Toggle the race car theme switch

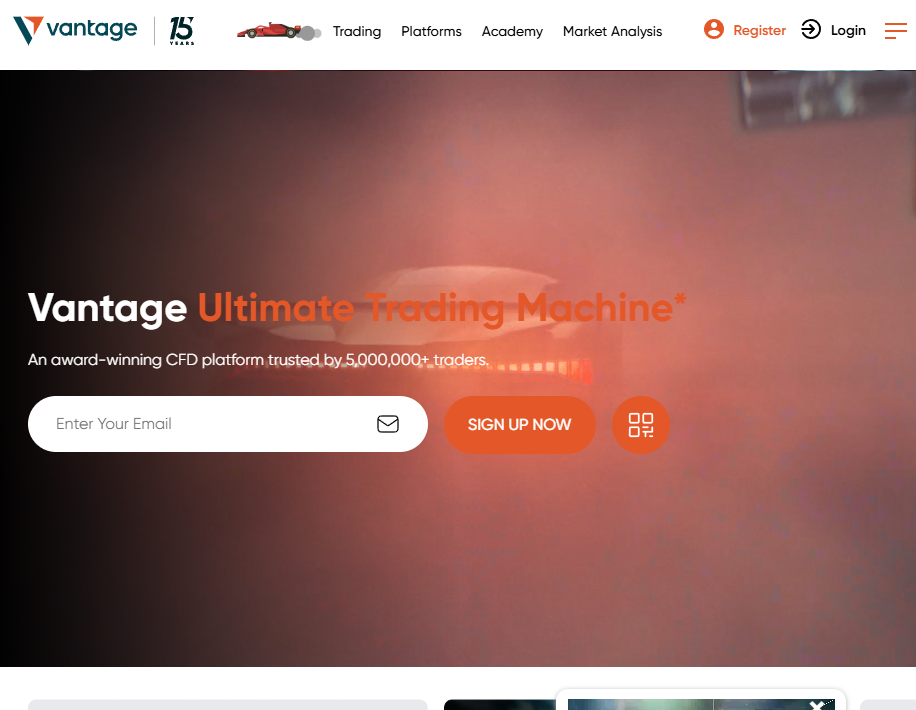pos(279,31)
